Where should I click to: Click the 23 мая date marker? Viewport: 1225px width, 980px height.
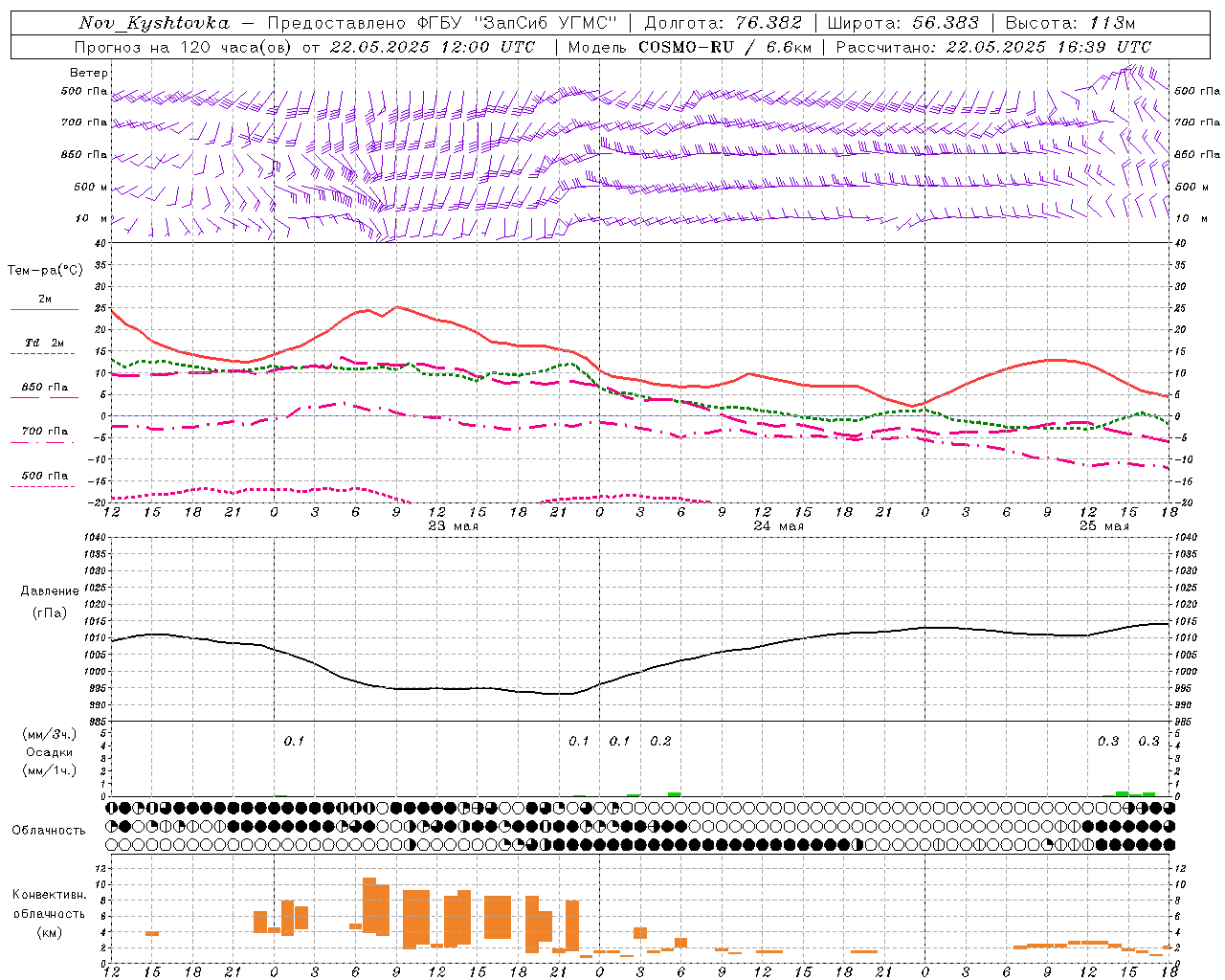[453, 526]
